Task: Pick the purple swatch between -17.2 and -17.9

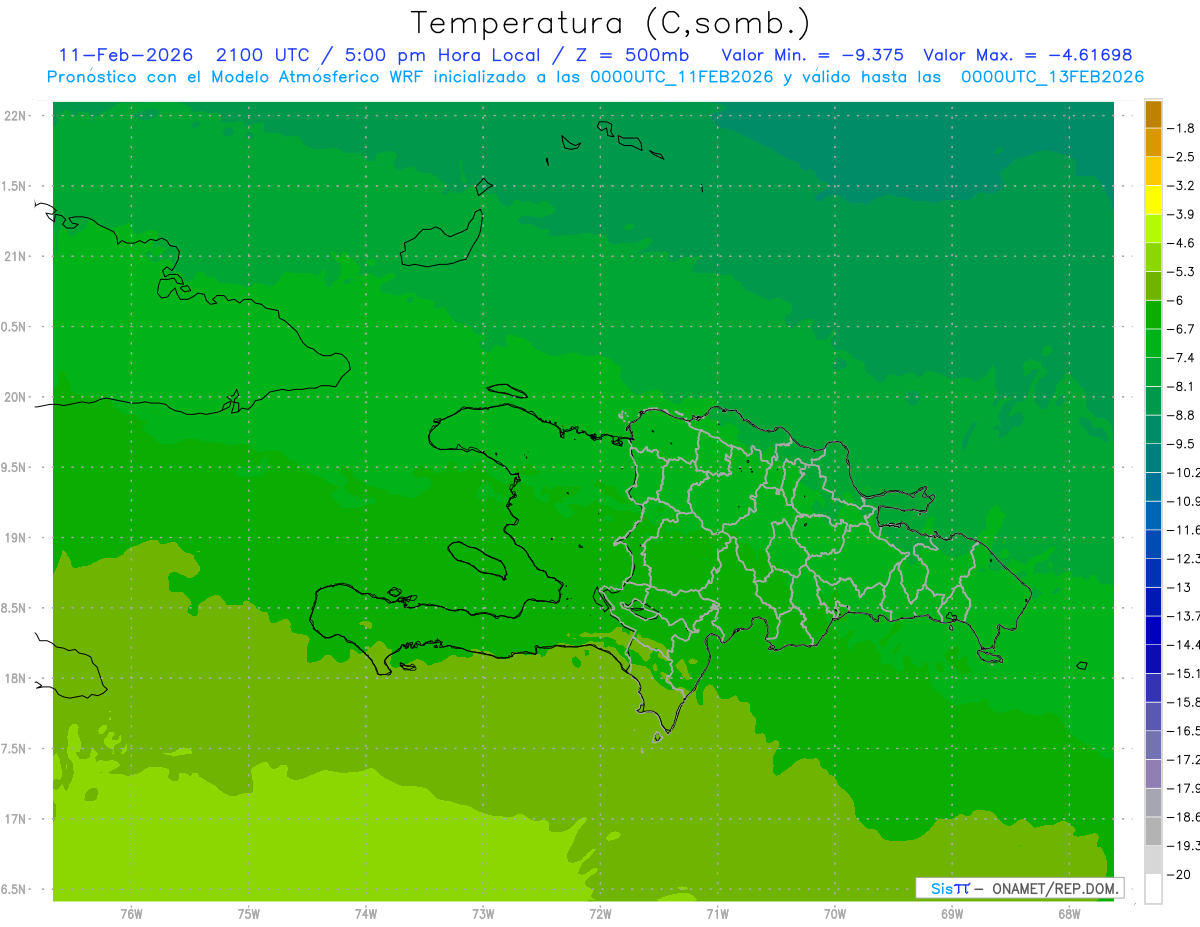Action: (1153, 774)
